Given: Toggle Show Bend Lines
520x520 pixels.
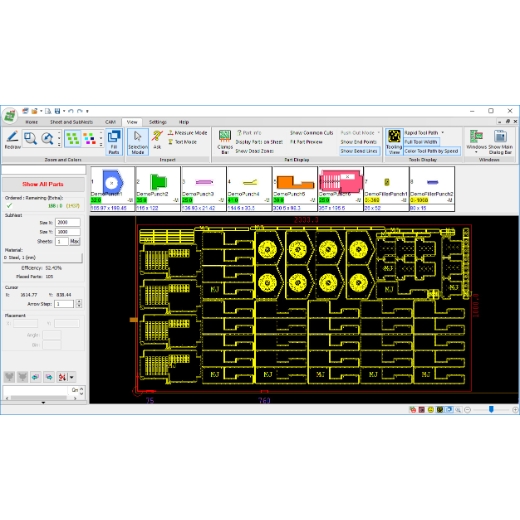Looking at the screenshot, I should (359, 151).
